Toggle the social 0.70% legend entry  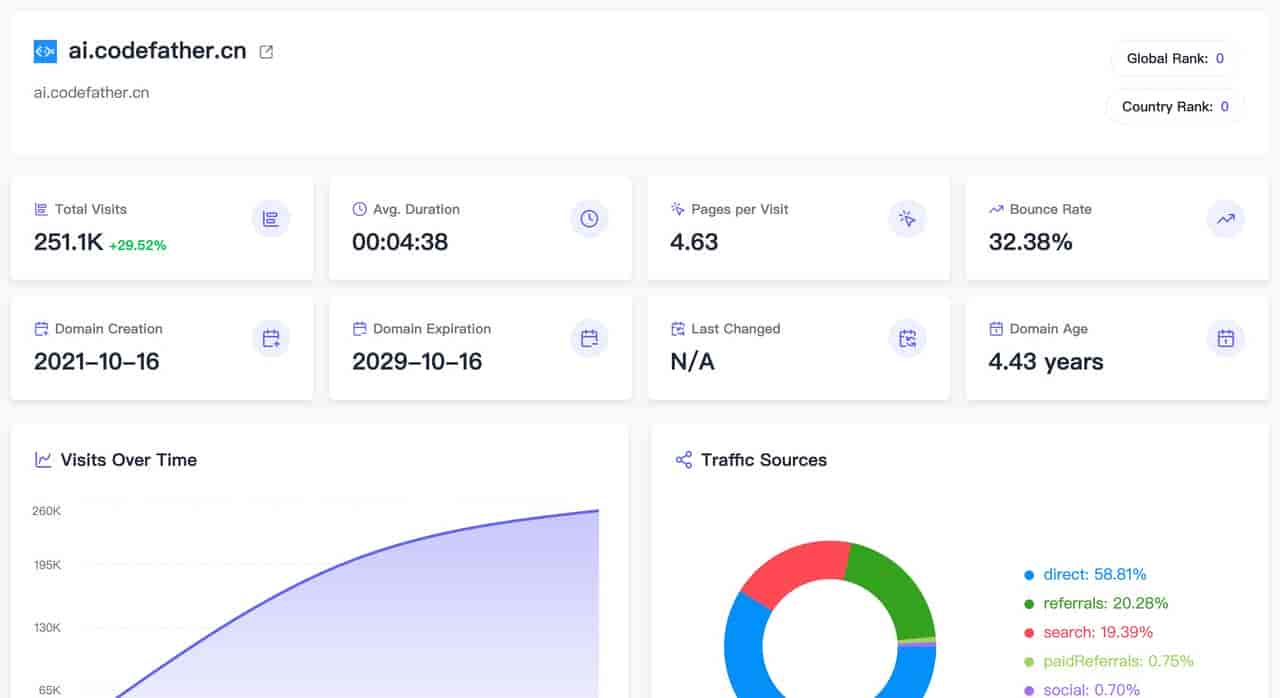click(x=1081, y=690)
